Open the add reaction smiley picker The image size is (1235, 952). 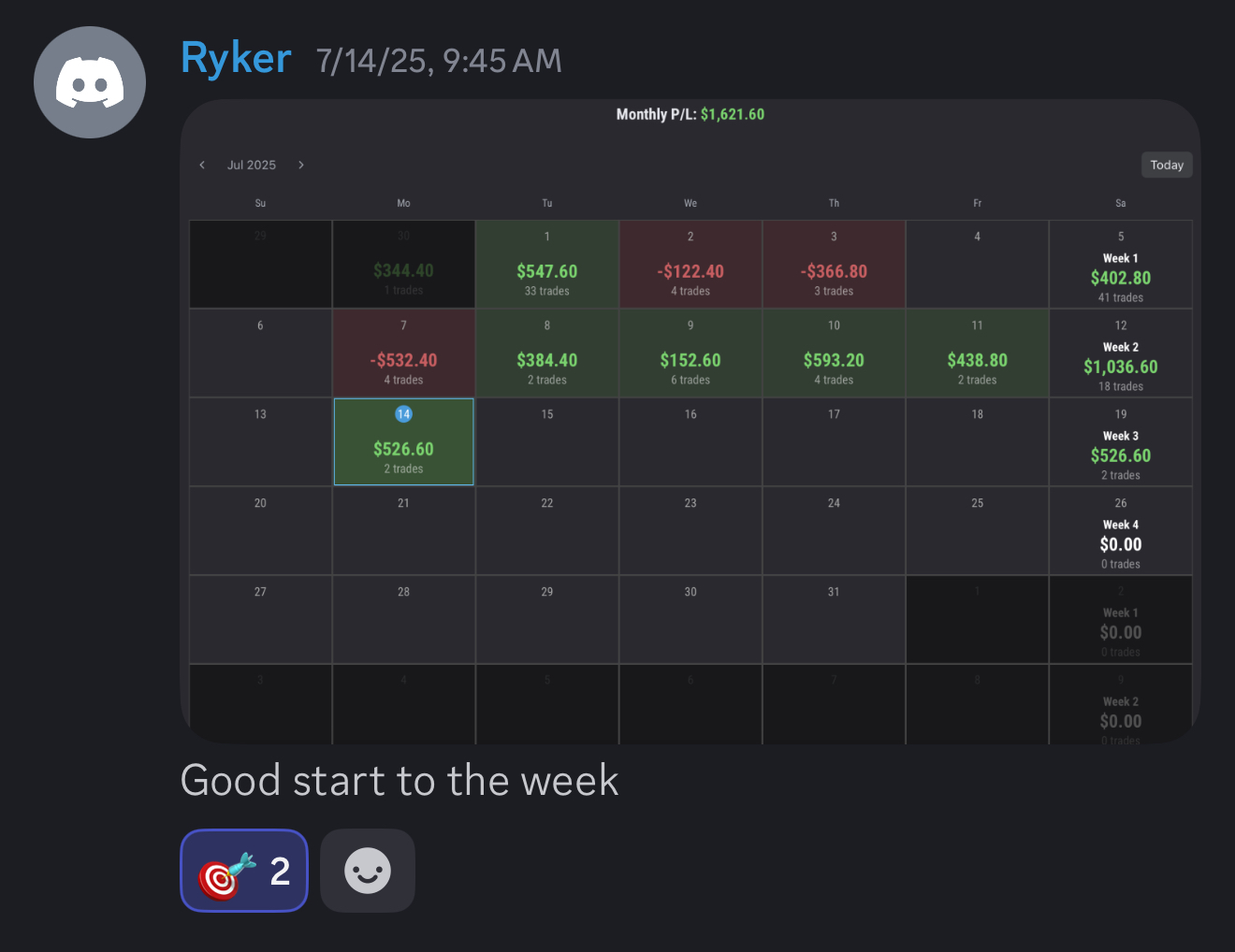[368, 871]
